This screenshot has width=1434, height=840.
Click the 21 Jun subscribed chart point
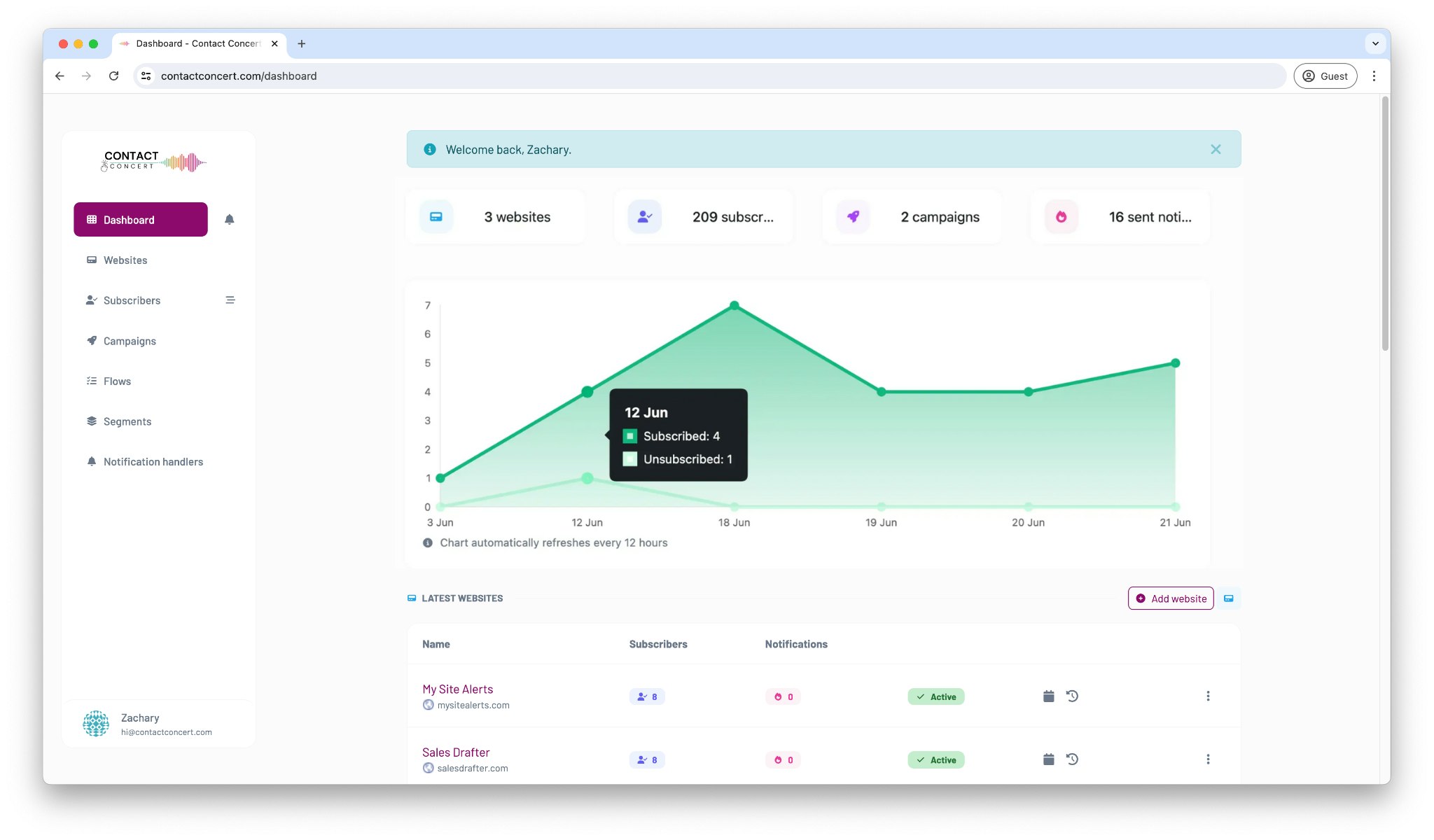point(1175,363)
